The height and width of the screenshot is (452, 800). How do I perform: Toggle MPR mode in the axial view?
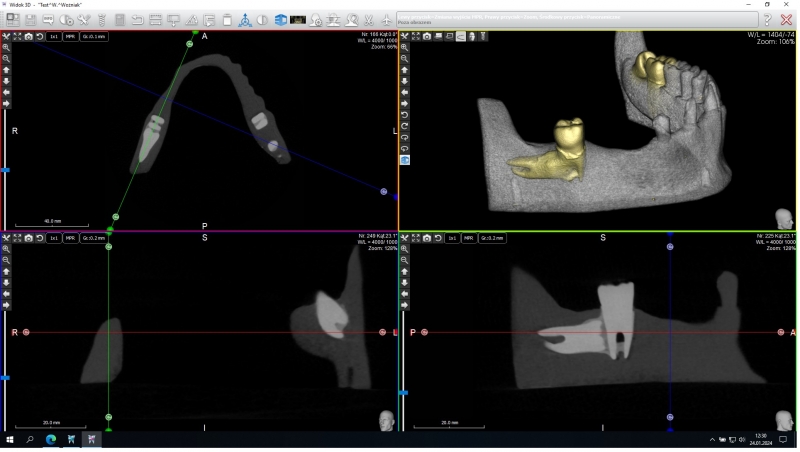click(71, 36)
